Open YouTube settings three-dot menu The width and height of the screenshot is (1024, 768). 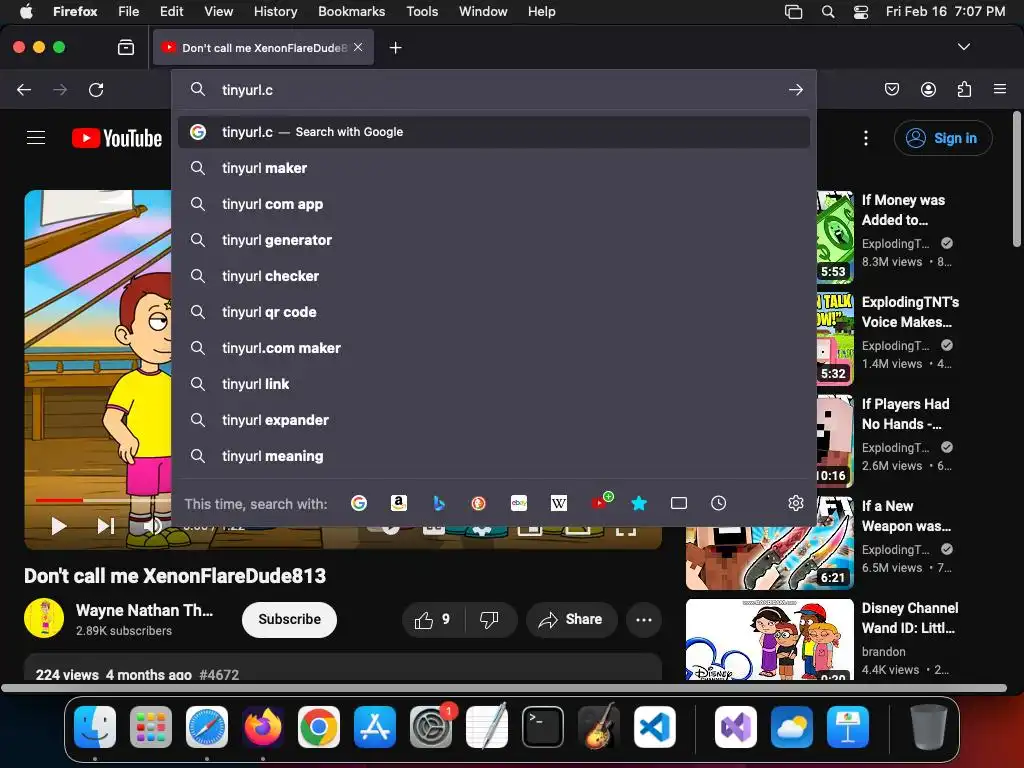pyautogui.click(x=865, y=138)
